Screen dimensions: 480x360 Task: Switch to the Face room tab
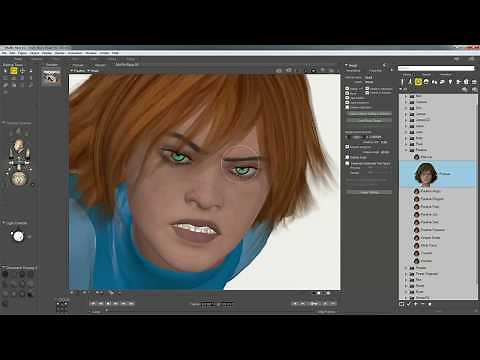point(56,59)
